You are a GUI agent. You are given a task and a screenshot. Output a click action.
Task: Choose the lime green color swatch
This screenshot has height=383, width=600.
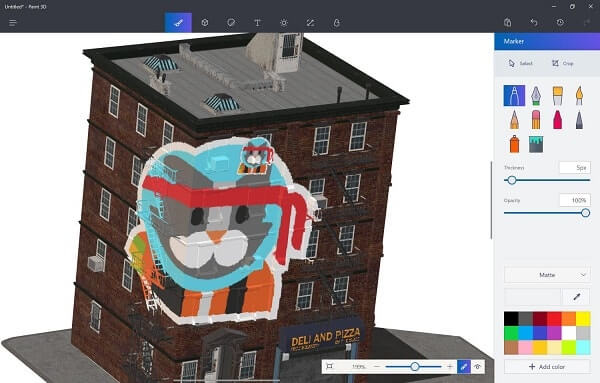569,347
